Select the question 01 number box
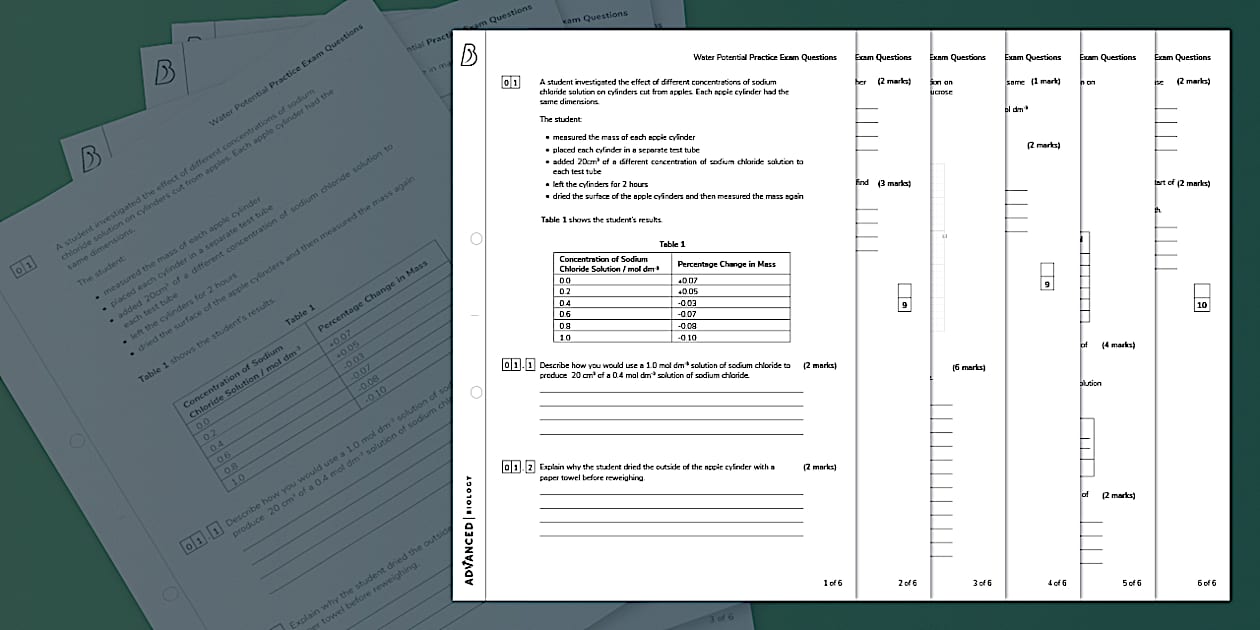Image resolution: width=1260 pixels, height=630 pixels. [x=511, y=82]
